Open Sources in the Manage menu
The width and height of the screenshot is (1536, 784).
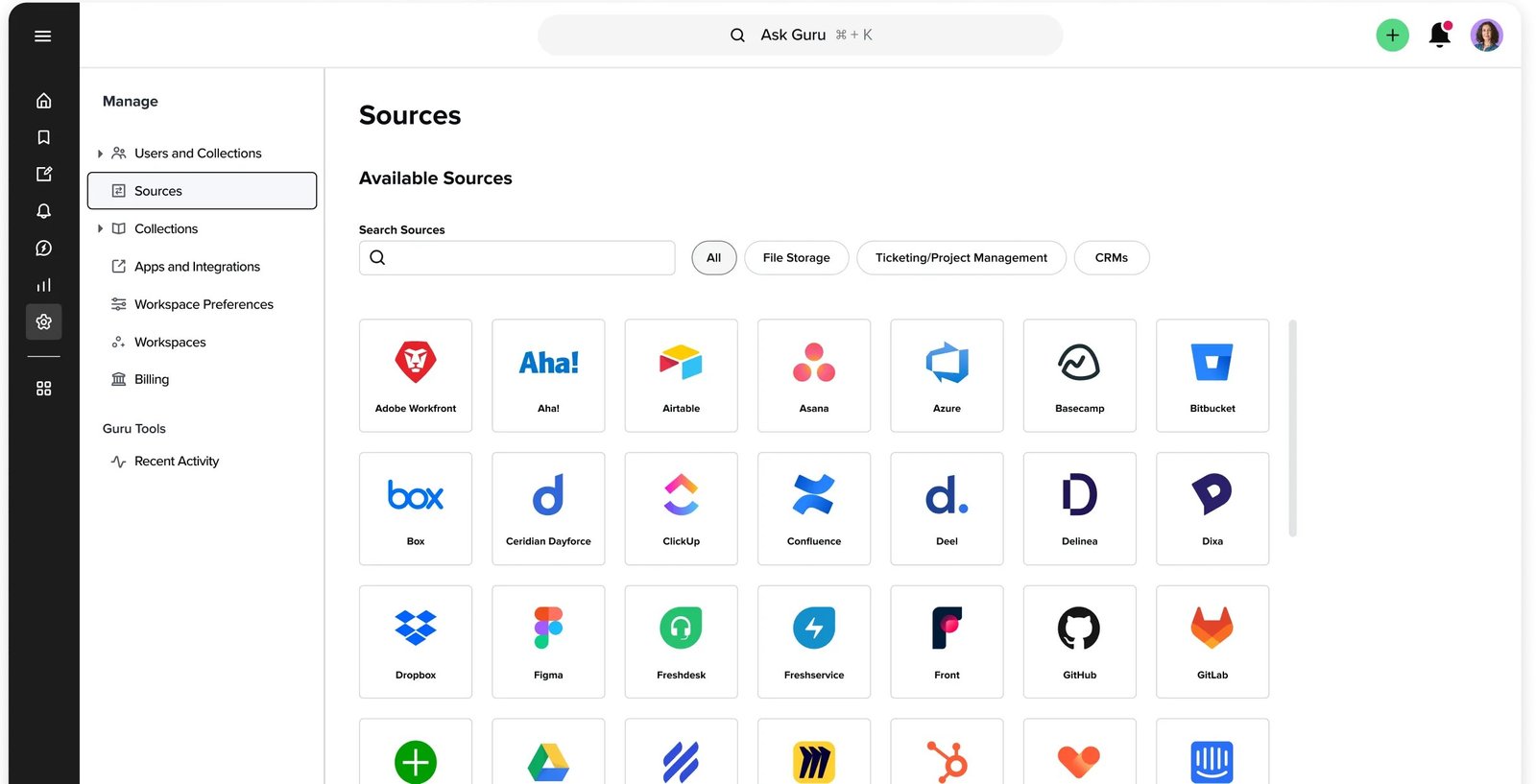tap(202, 191)
